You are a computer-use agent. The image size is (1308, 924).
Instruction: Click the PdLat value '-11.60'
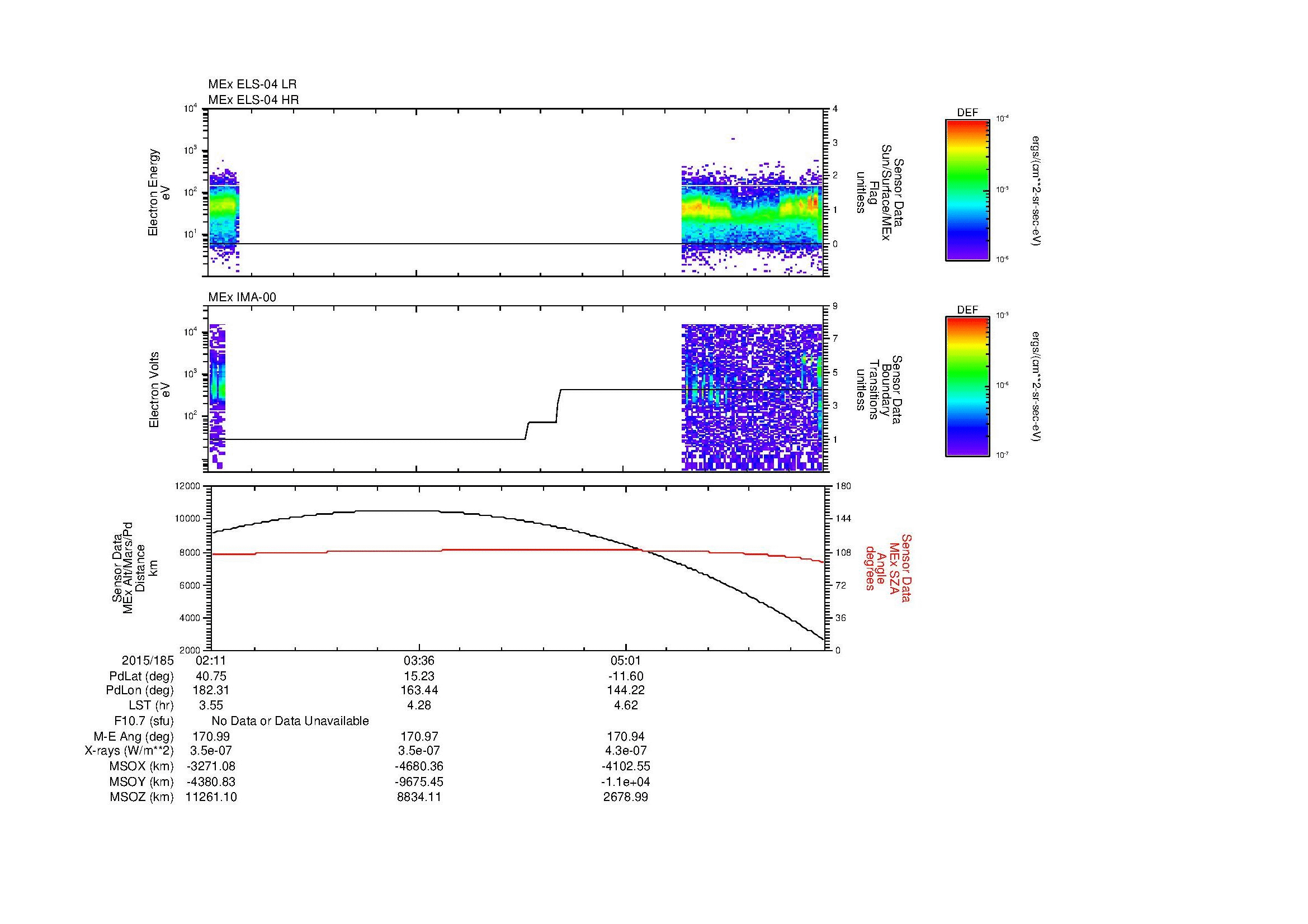[x=626, y=676]
